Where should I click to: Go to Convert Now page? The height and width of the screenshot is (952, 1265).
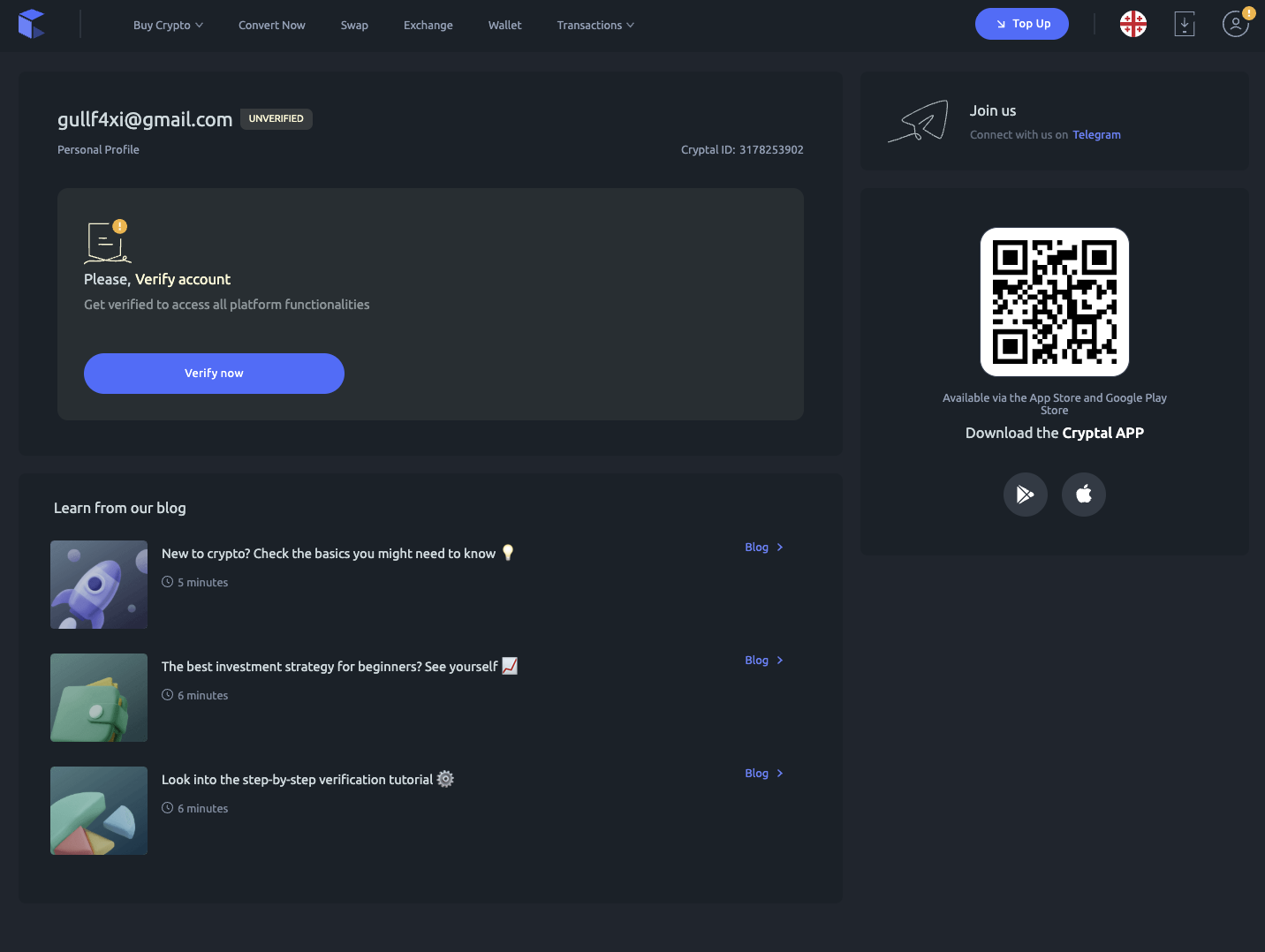point(271,25)
